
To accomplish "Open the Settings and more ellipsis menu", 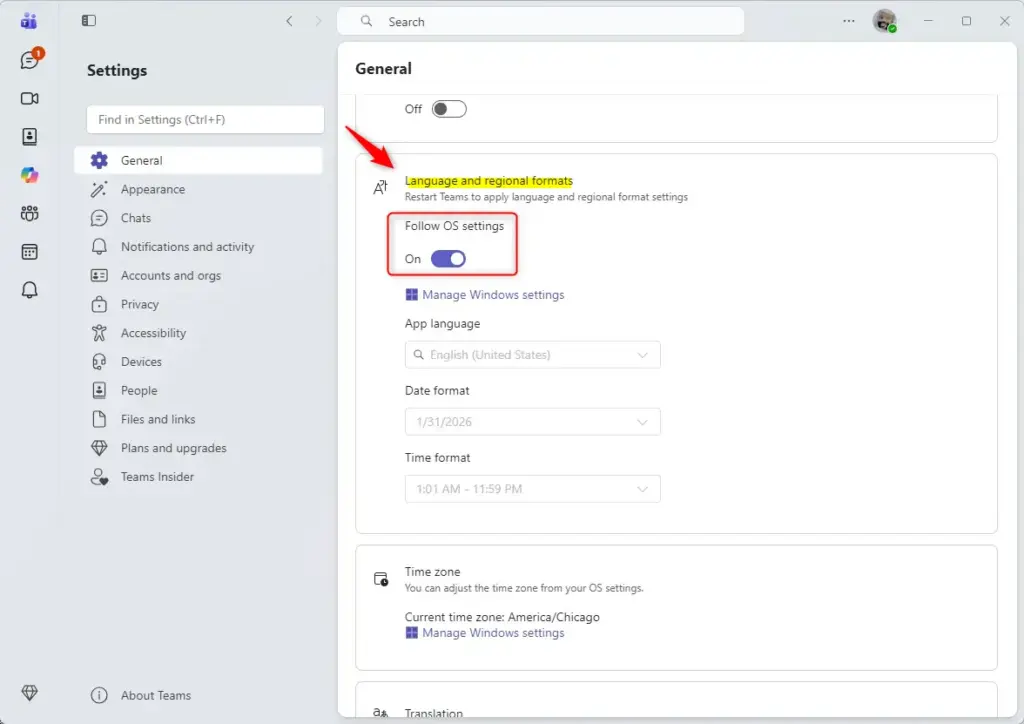I will pyautogui.click(x=848, y=21).
